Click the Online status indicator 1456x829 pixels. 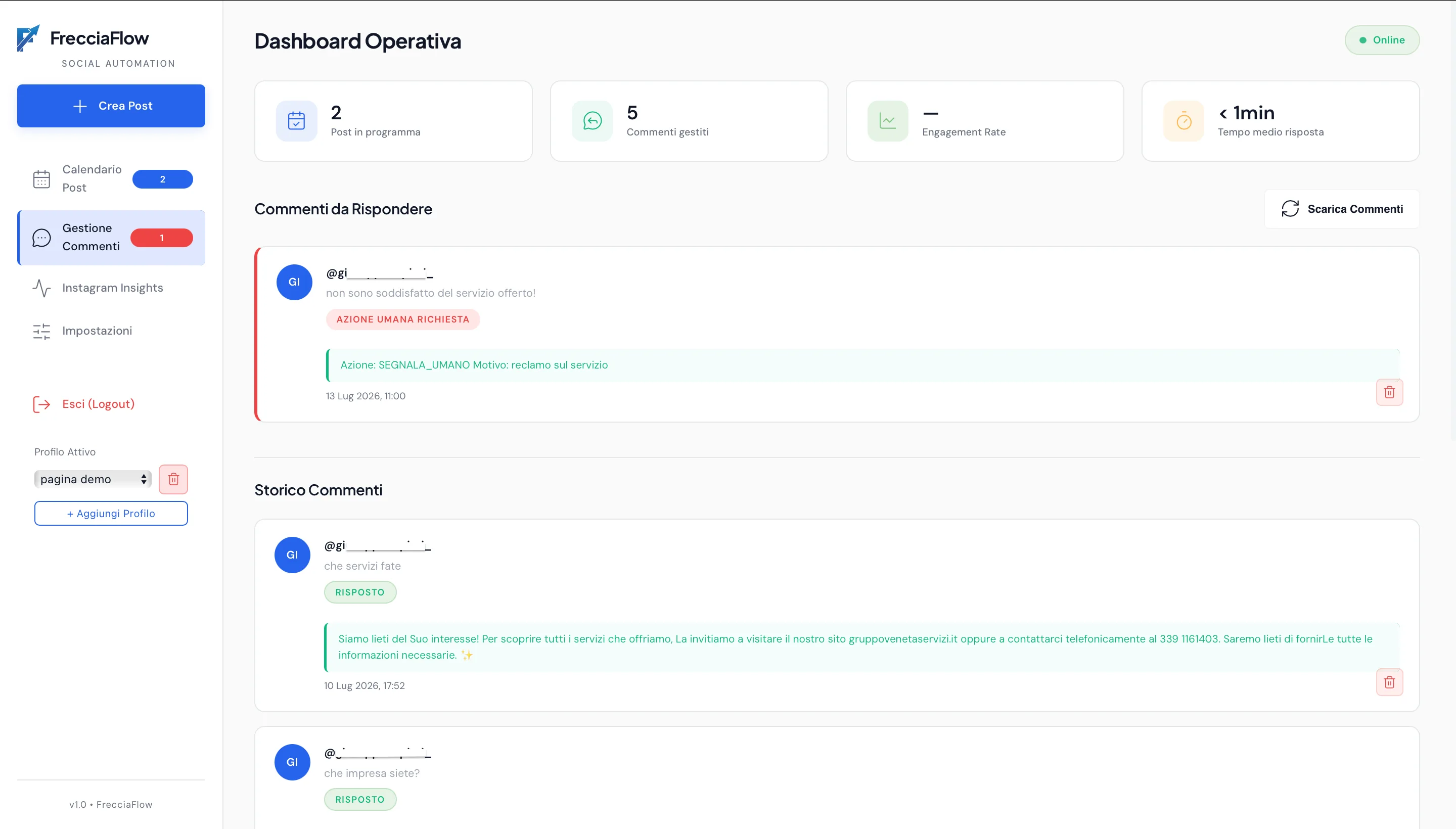tap(1382, 40)
